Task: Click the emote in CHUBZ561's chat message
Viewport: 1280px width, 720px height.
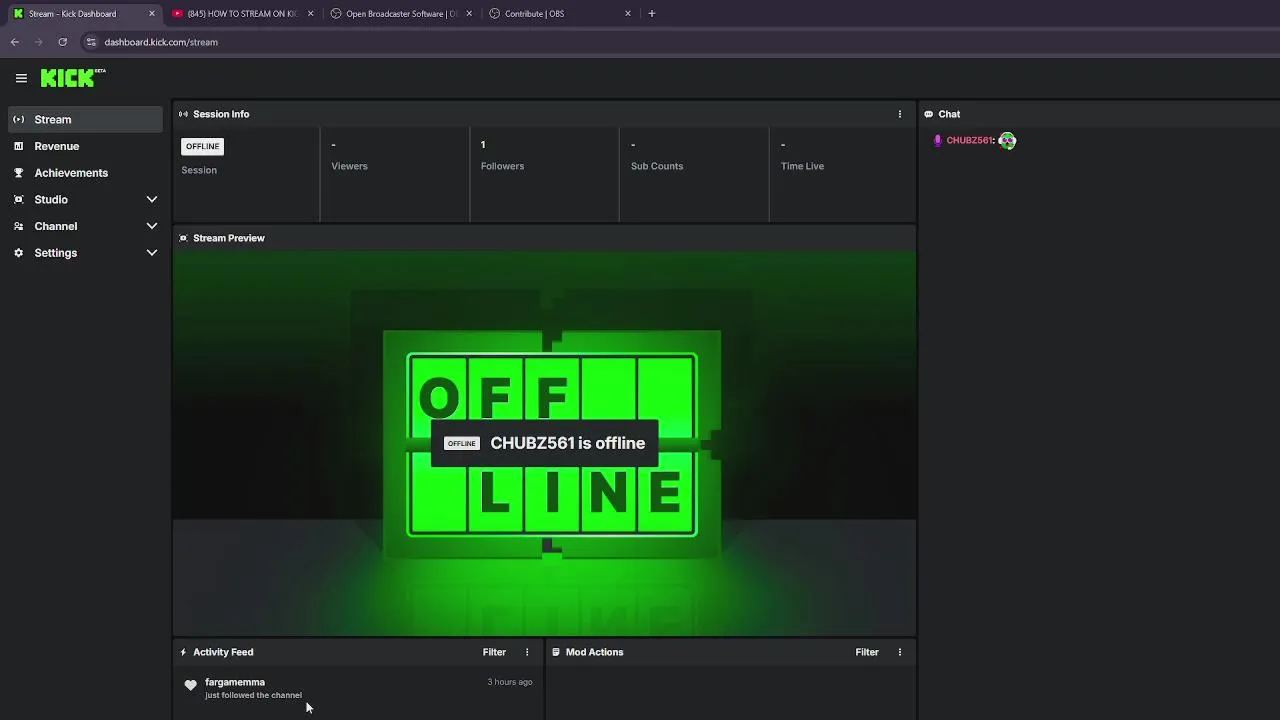Action: click(1007, 141)
